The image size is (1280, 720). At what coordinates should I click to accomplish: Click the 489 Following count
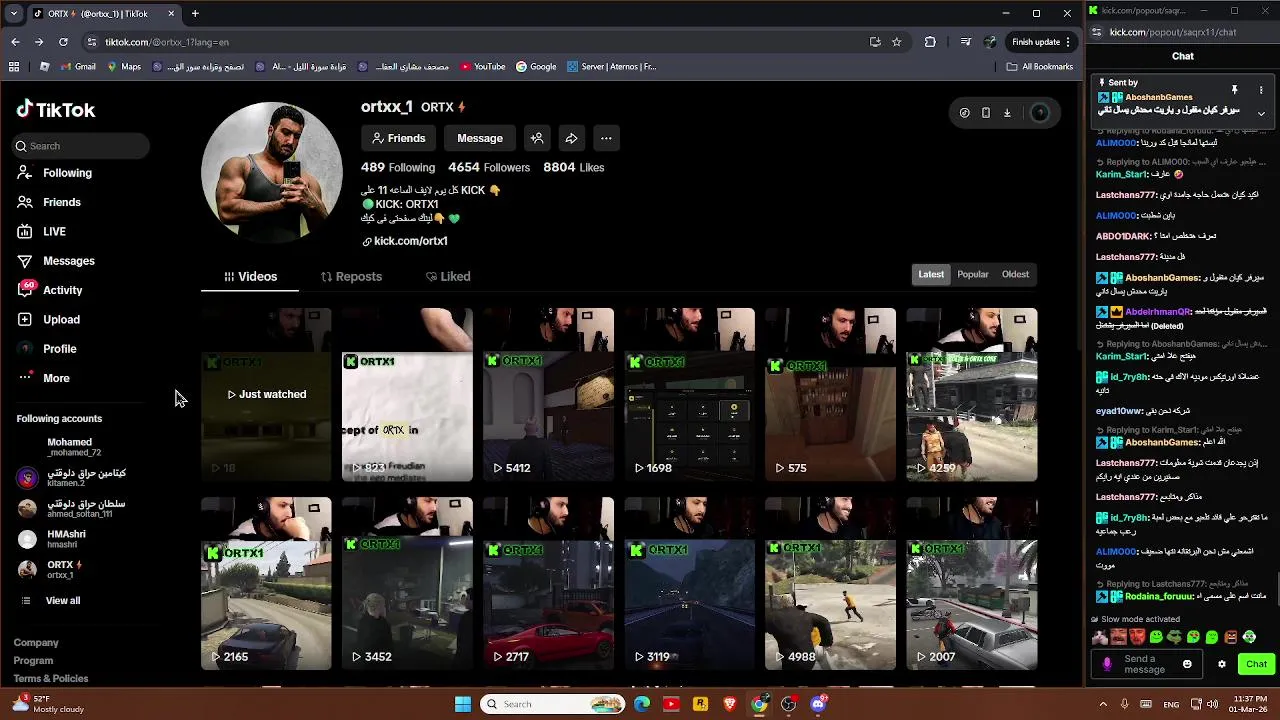pyautogui.click(x=398, y=167)
